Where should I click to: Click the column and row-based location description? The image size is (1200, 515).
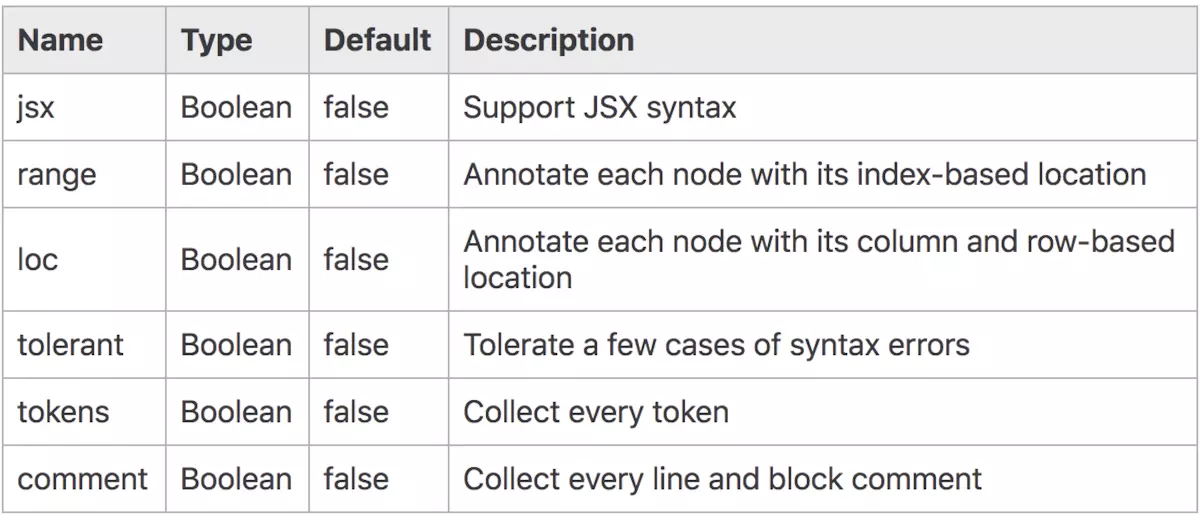(819, 259)
